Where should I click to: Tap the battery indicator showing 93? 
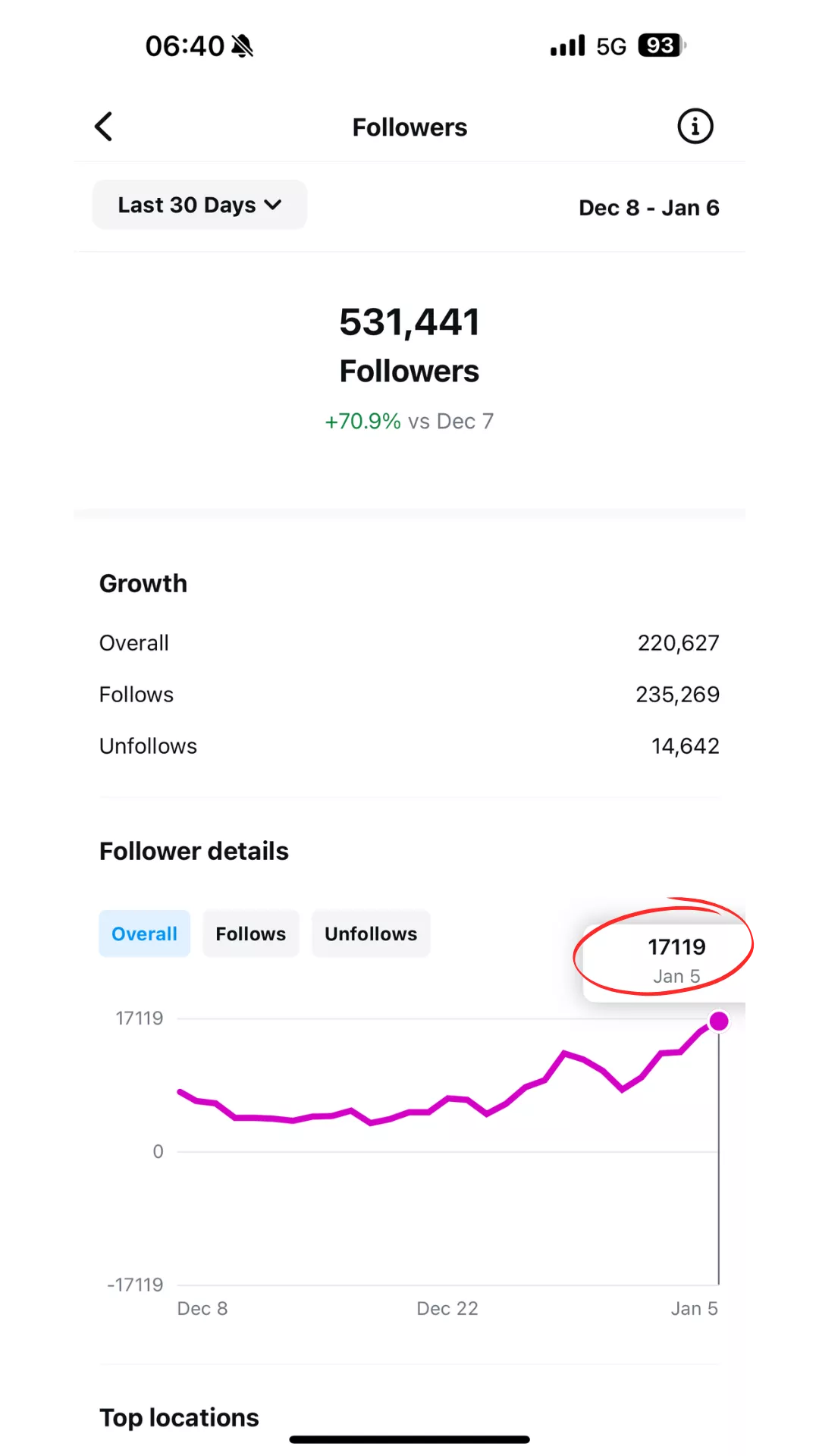tap(661, 45)
